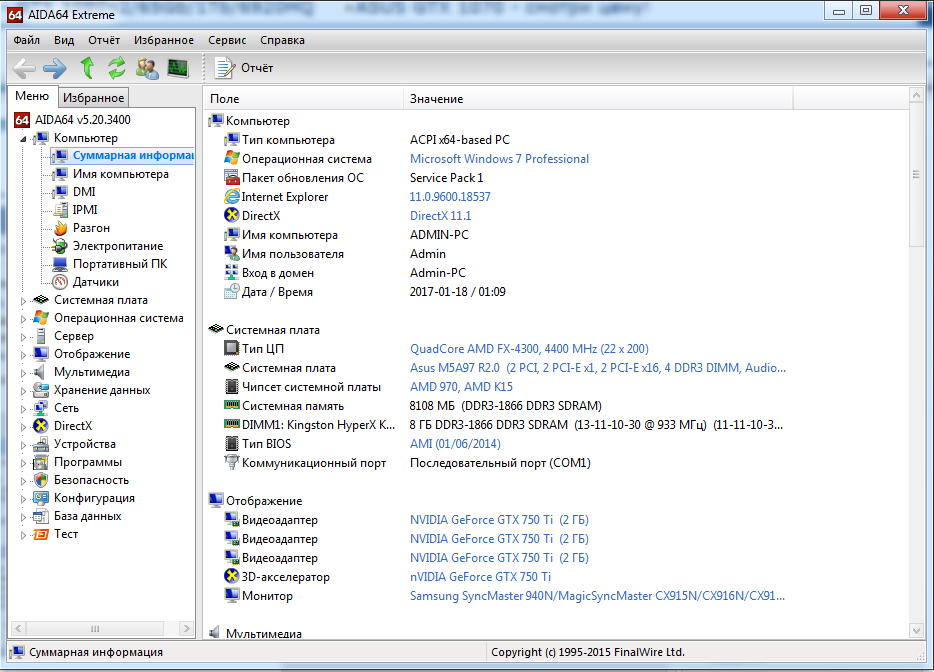Select the ADMIN-PC computer name value
The height and width of the screenshot is (672, 934).
(439, 235)
